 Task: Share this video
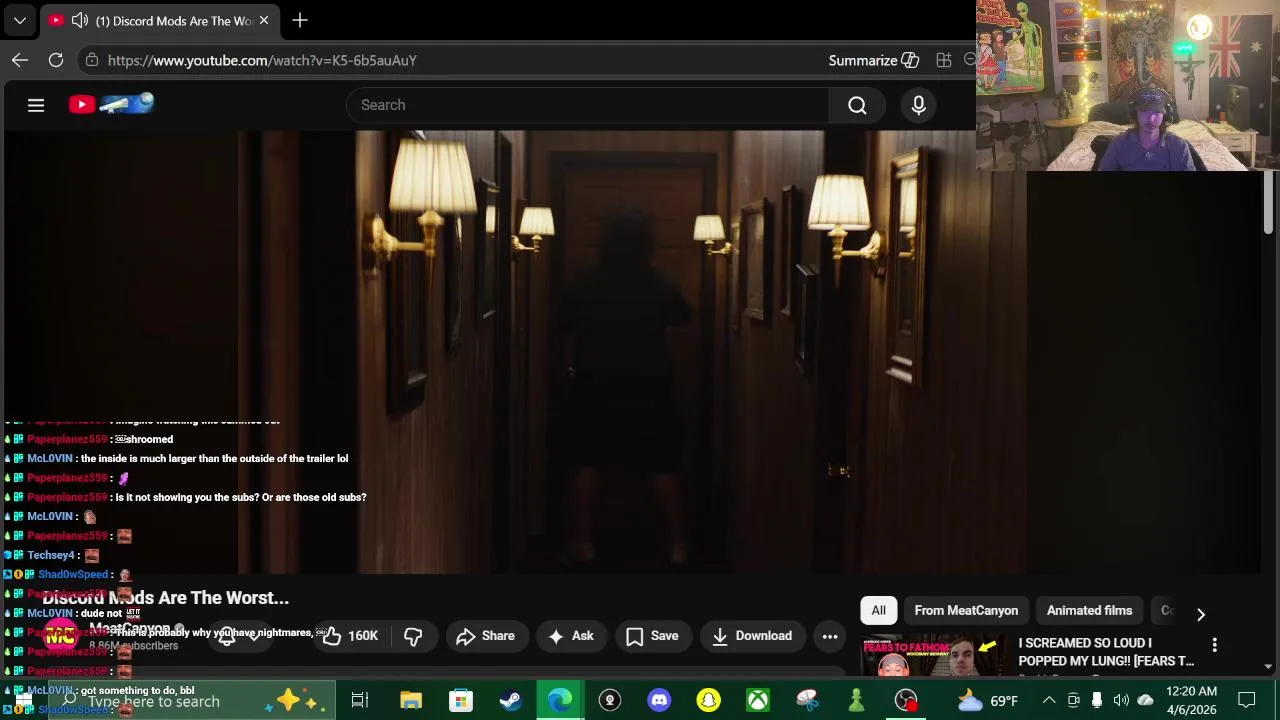pos(485,636)
